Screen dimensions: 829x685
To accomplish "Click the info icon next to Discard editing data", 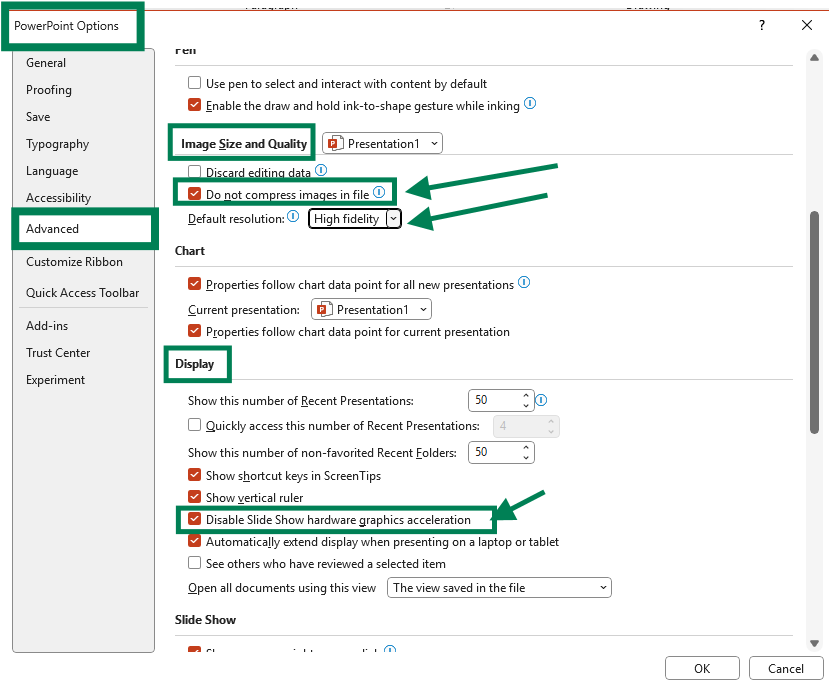I will point(321,170).
